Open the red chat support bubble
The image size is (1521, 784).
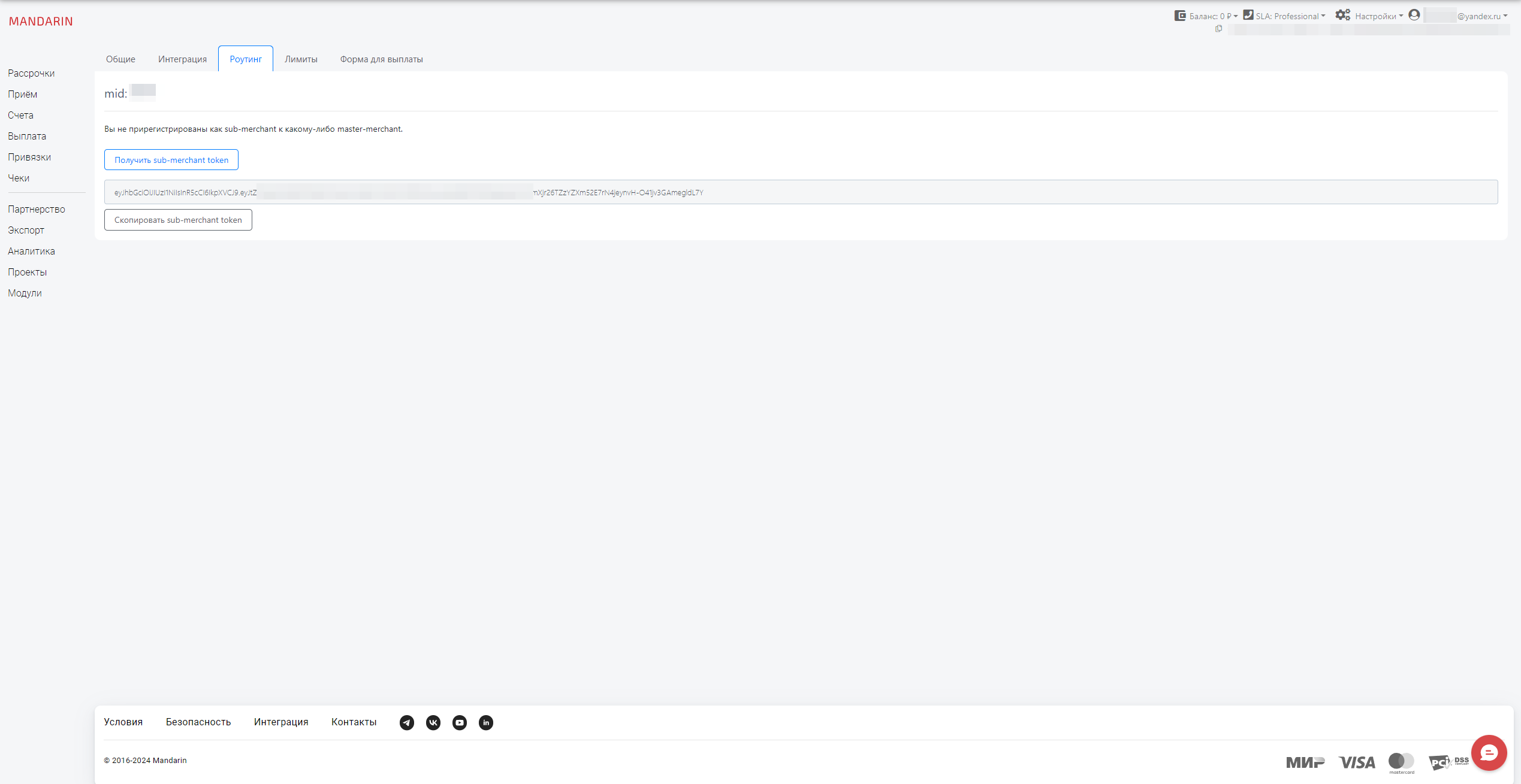pos(1489,752)
